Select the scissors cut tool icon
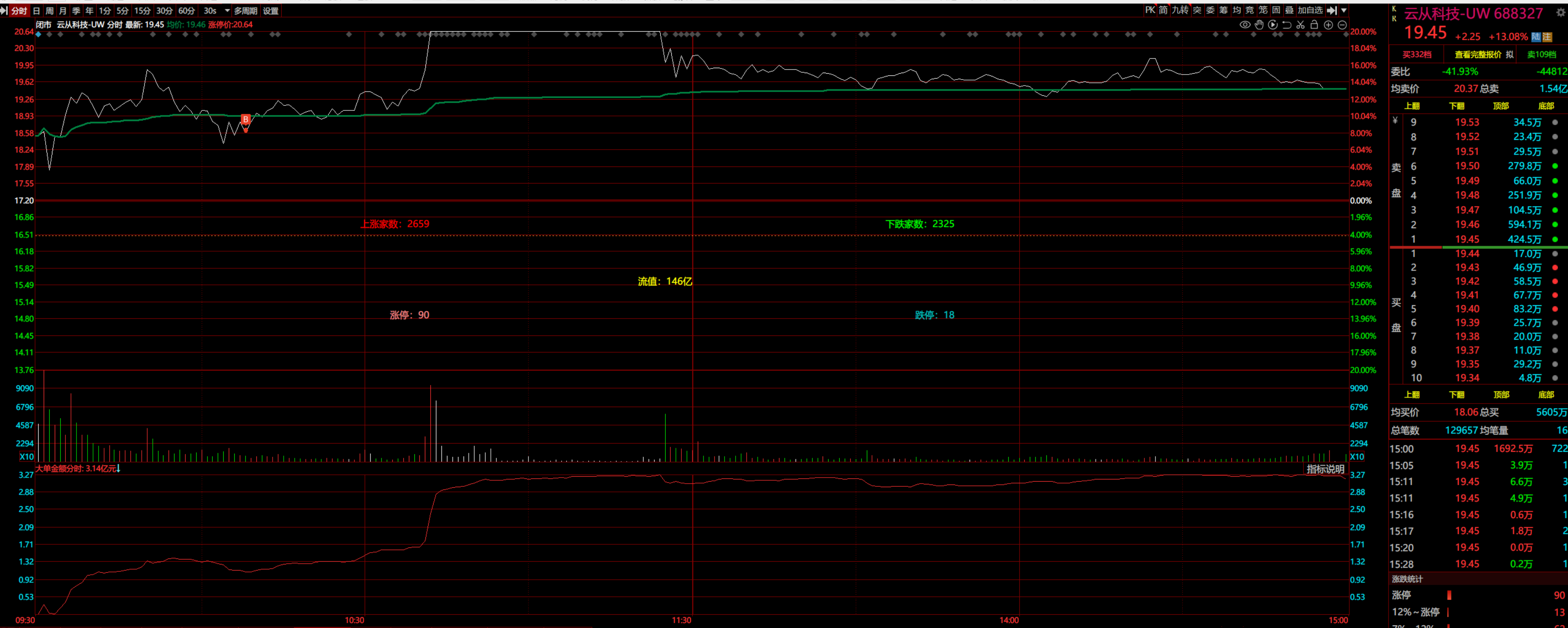1568x628 pixels. point(1300,25)
